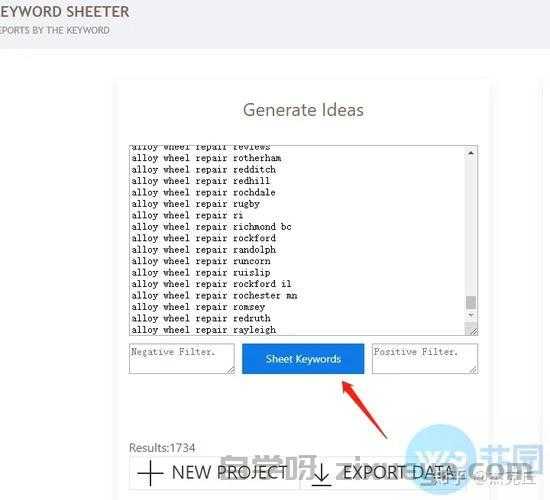Click the Sheet Keywords button
The image size is (550, 500).
point(303,359)
